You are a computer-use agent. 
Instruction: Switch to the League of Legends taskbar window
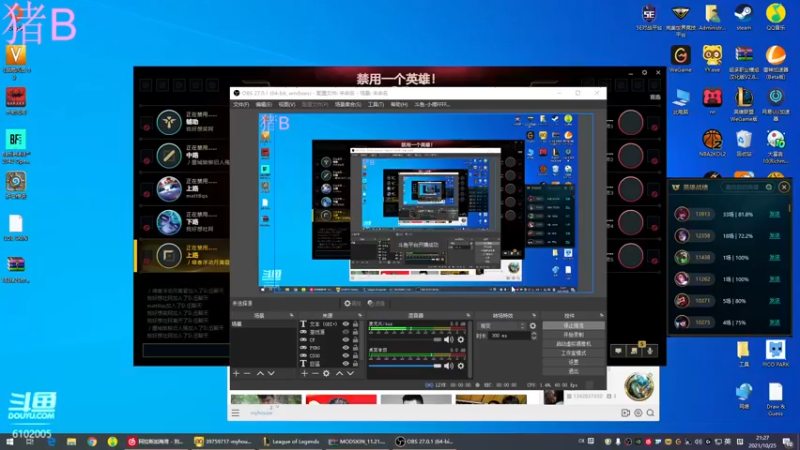tap(291, 441)
